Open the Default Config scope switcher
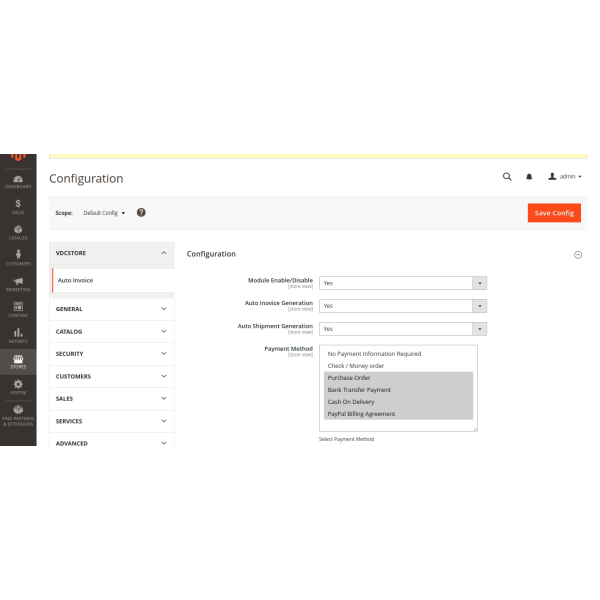Screen dimensions: 600x600 [x=104, y=213]
